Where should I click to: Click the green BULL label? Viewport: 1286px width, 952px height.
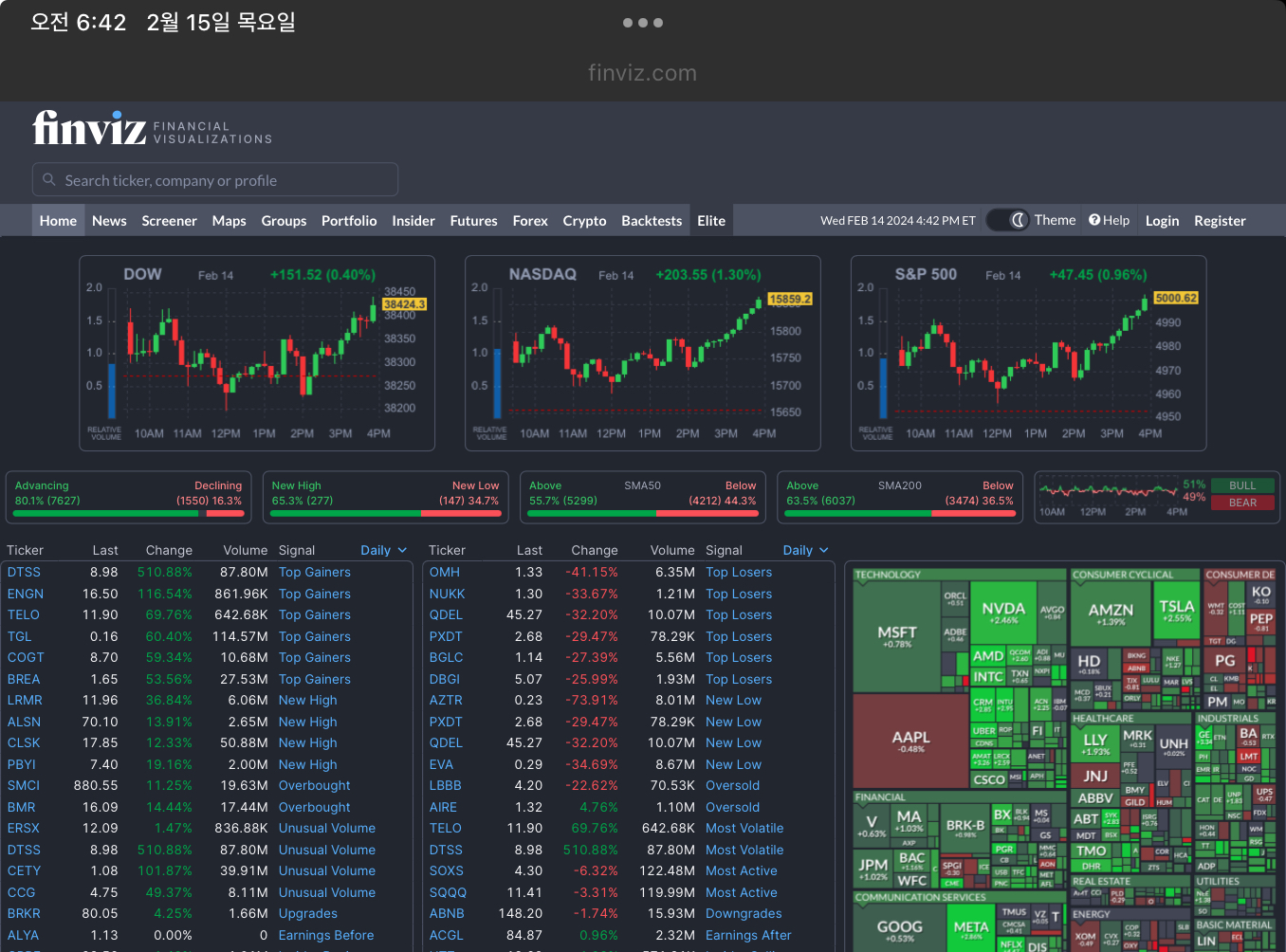tap(1241, 485)
